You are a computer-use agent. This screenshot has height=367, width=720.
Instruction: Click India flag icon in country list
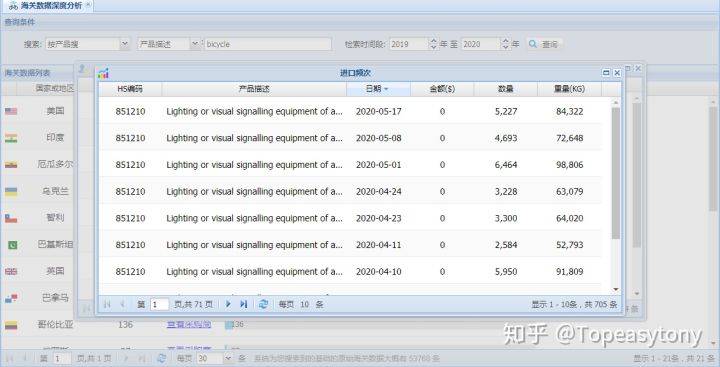point(11,138)
